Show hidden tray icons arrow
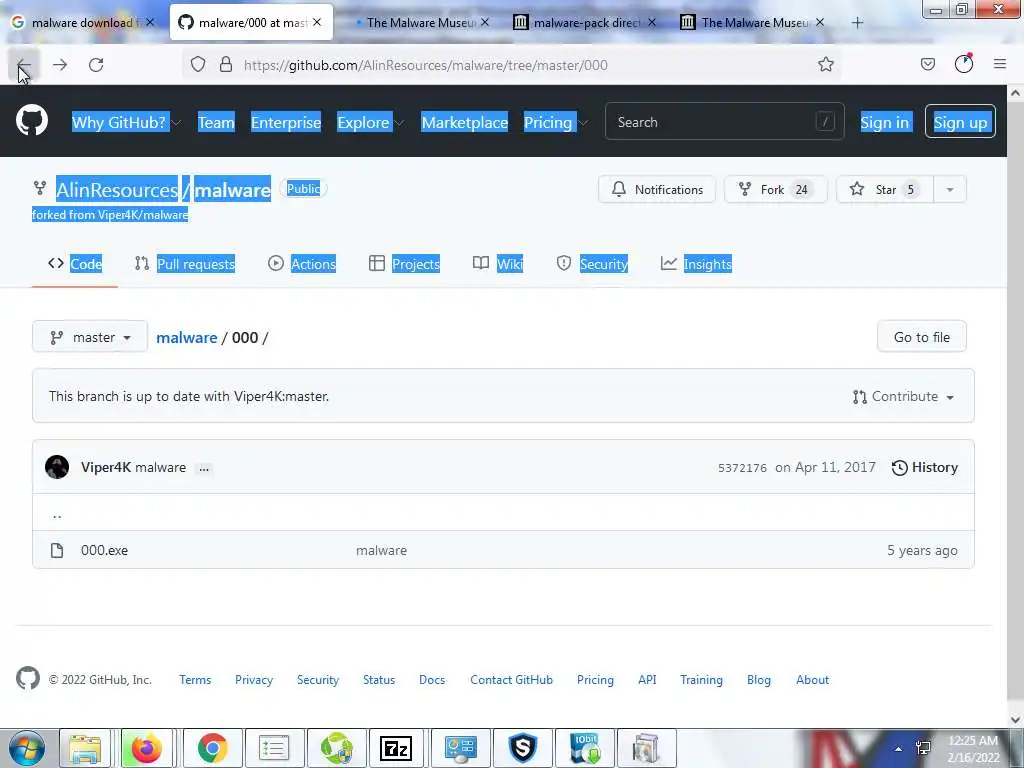This screenshot has height=768, width=1024. click(899, 749)
